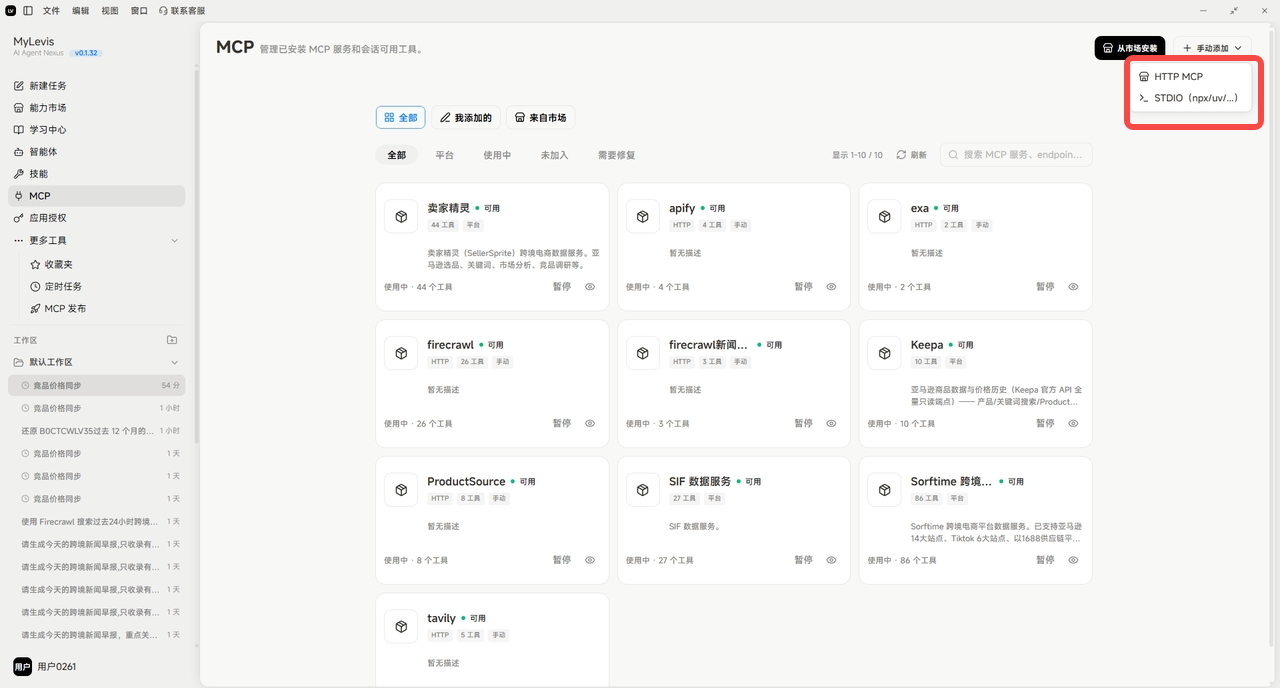The image size is (1280, 688).
Task: Switch to the 需要修复 status tab
Action: (617, 155)
